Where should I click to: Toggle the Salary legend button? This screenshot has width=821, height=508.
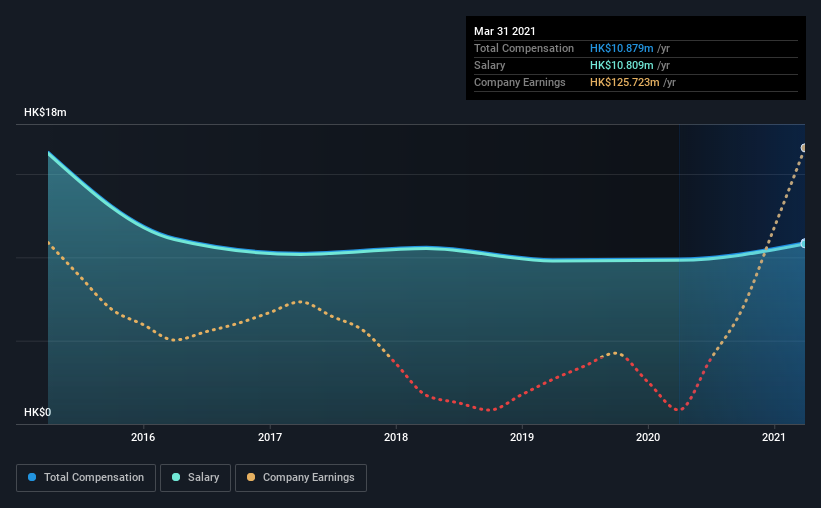coord(195,478)
